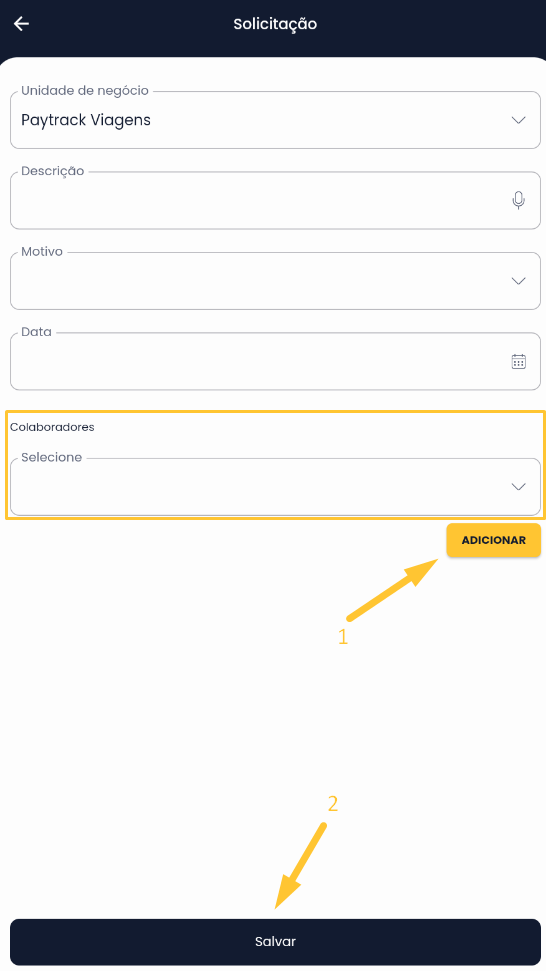Tap the microphone icon in Descrição
The image size is (546, 971).
pyautogui.click(x=519, y=200)
